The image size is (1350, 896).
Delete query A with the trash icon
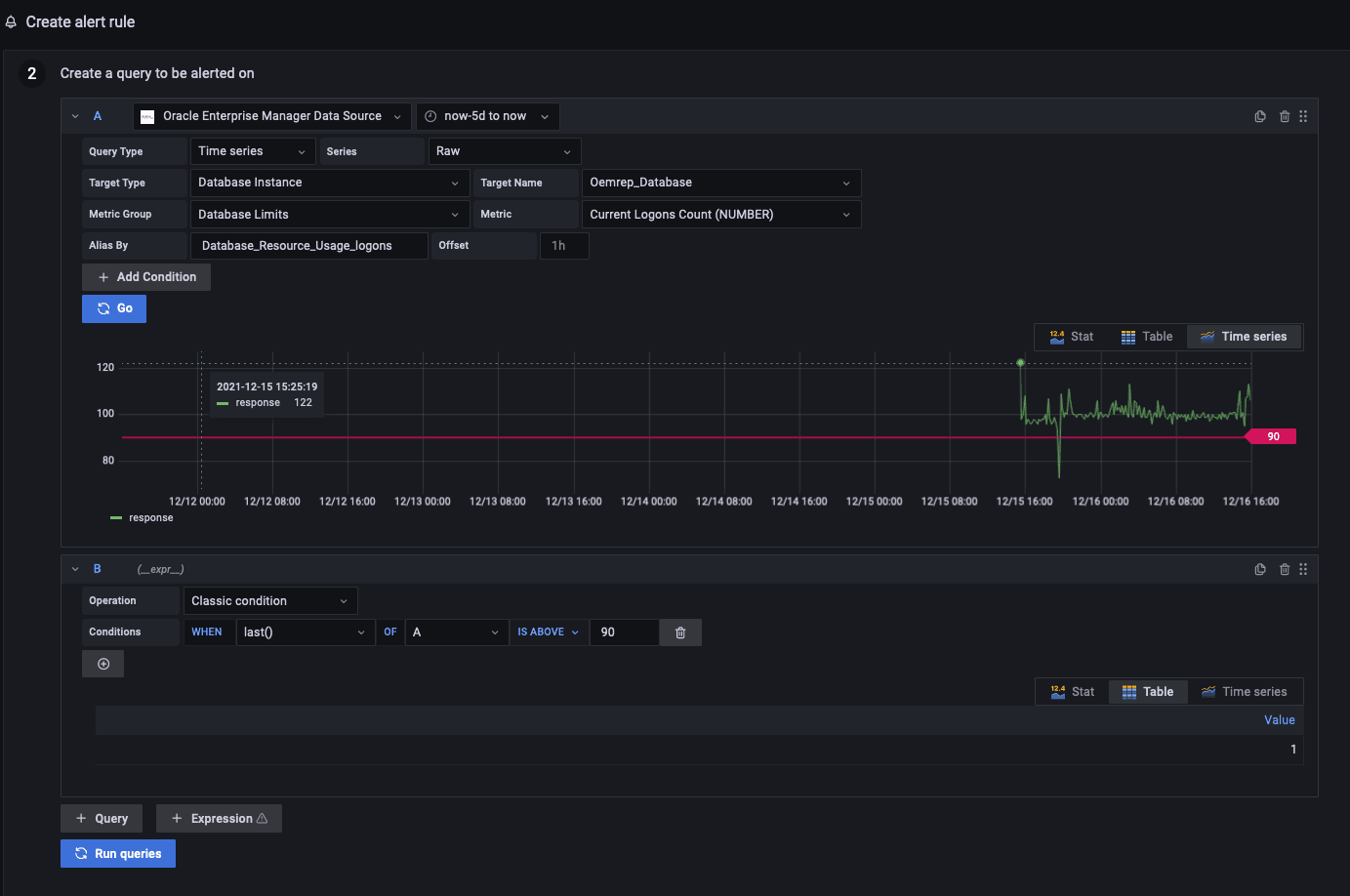(x=1284, y=116)
